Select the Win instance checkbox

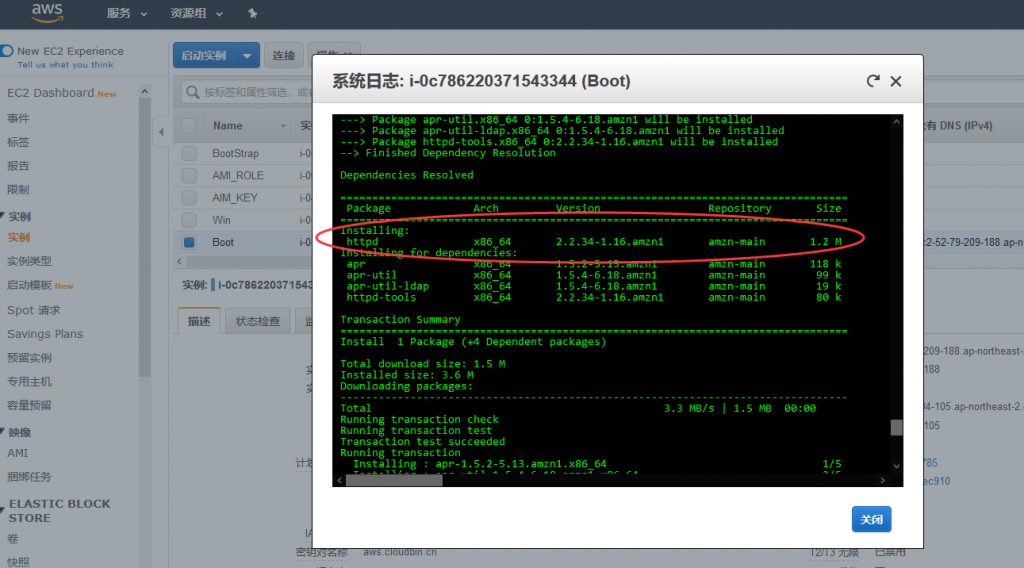(189, 220)
